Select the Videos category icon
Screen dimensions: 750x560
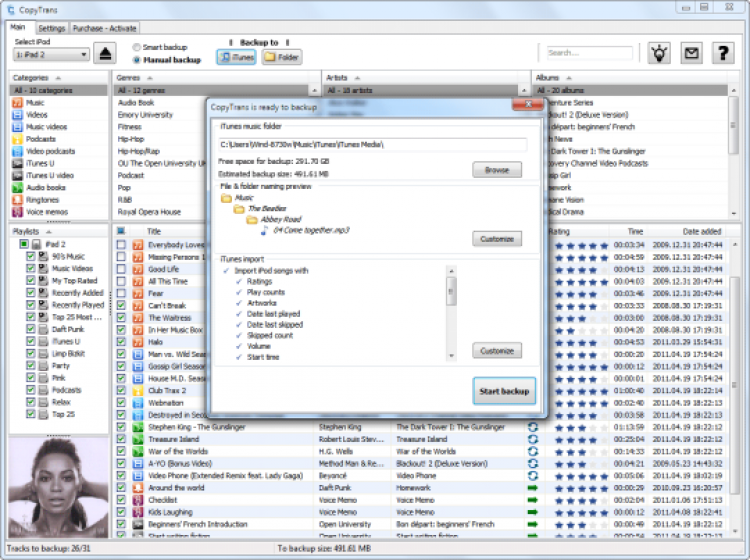17,115
